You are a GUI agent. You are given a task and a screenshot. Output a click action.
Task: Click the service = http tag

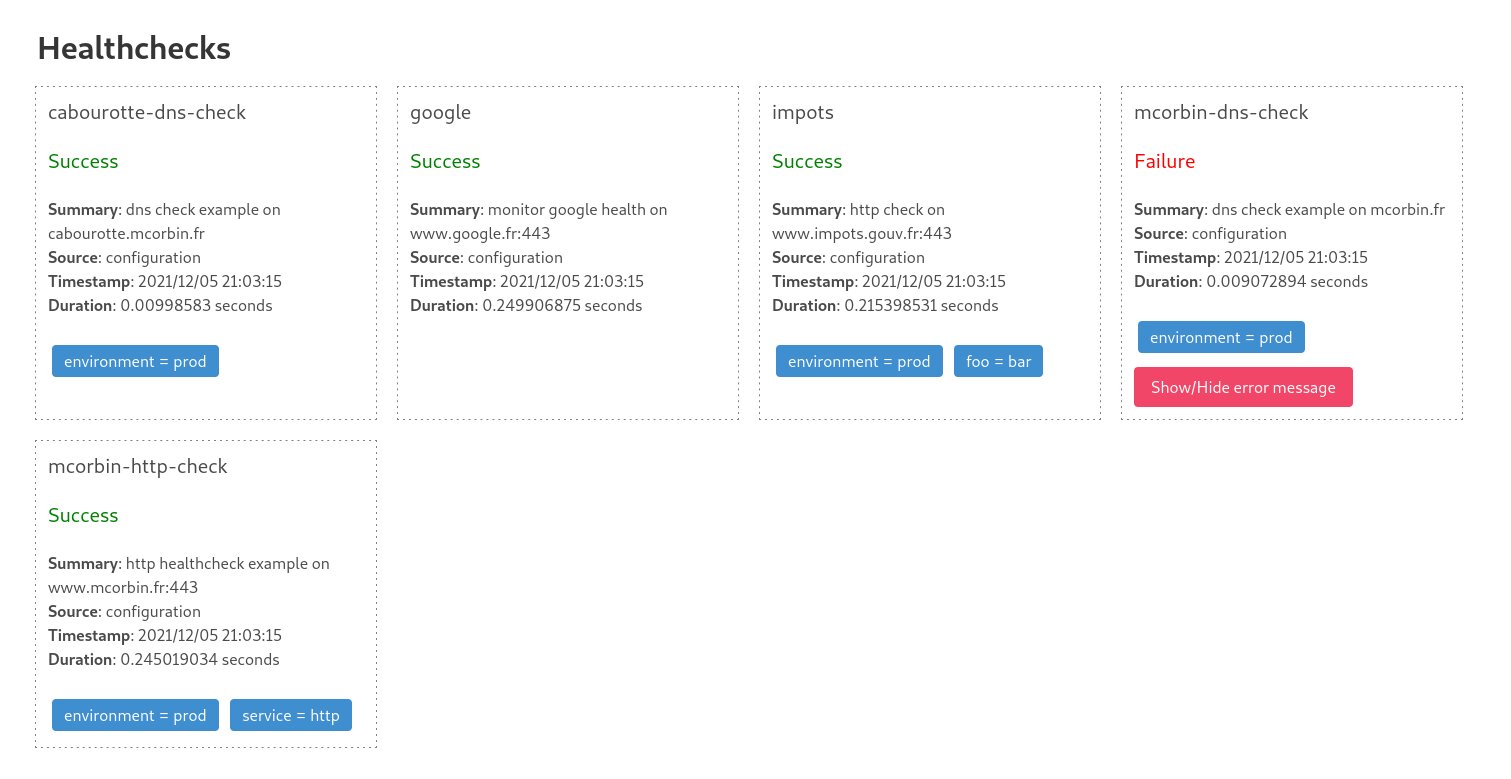click(291, 715)
